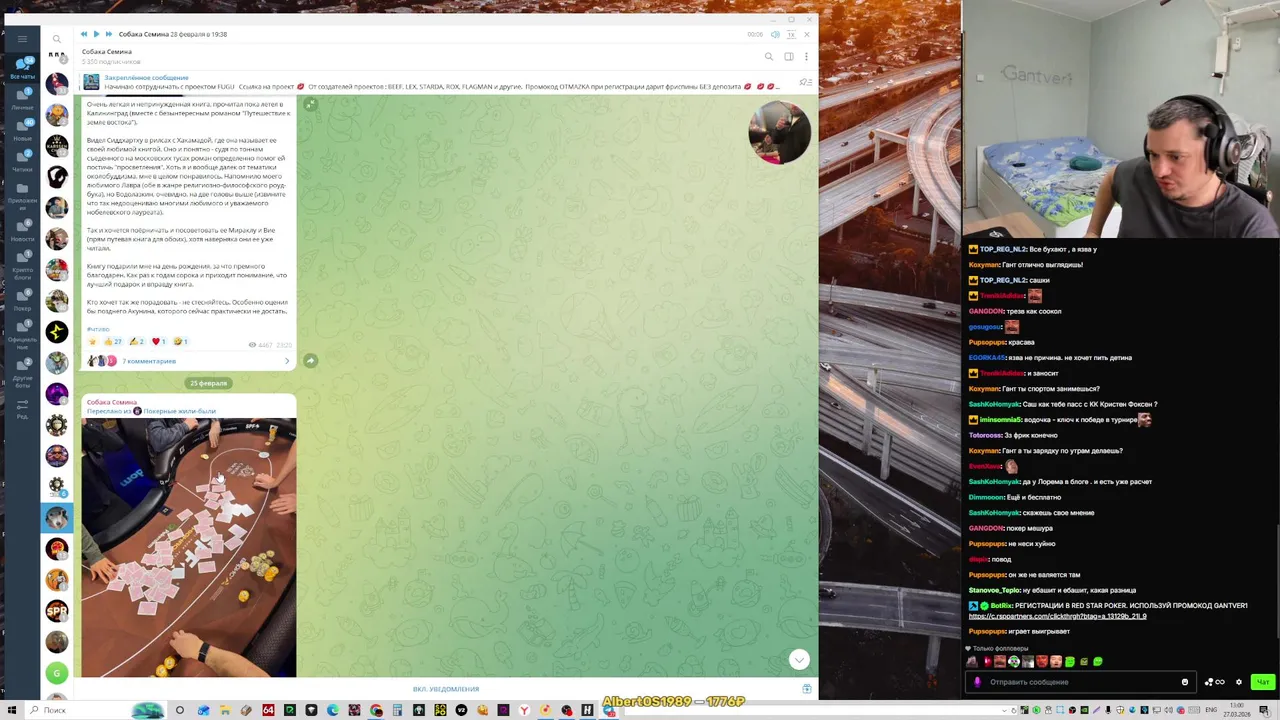Focus the 'Отправить сообщение' chat input

(x=1080, y=682)
